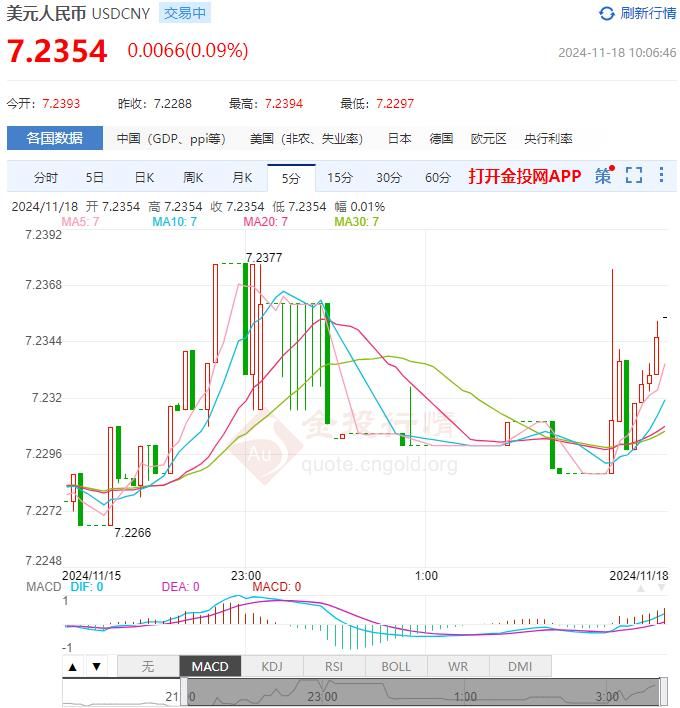
Task: Click the MA20 legend label
Action: tap(265, 222)
